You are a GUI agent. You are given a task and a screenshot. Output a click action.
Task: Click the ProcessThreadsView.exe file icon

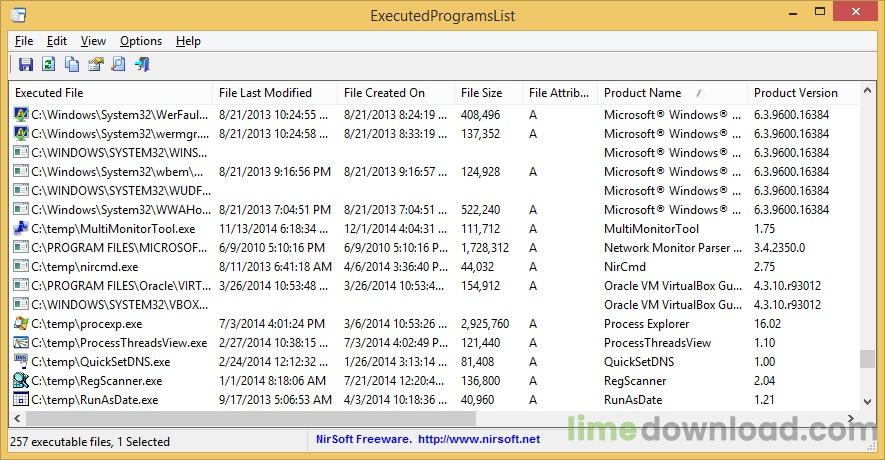21,343
